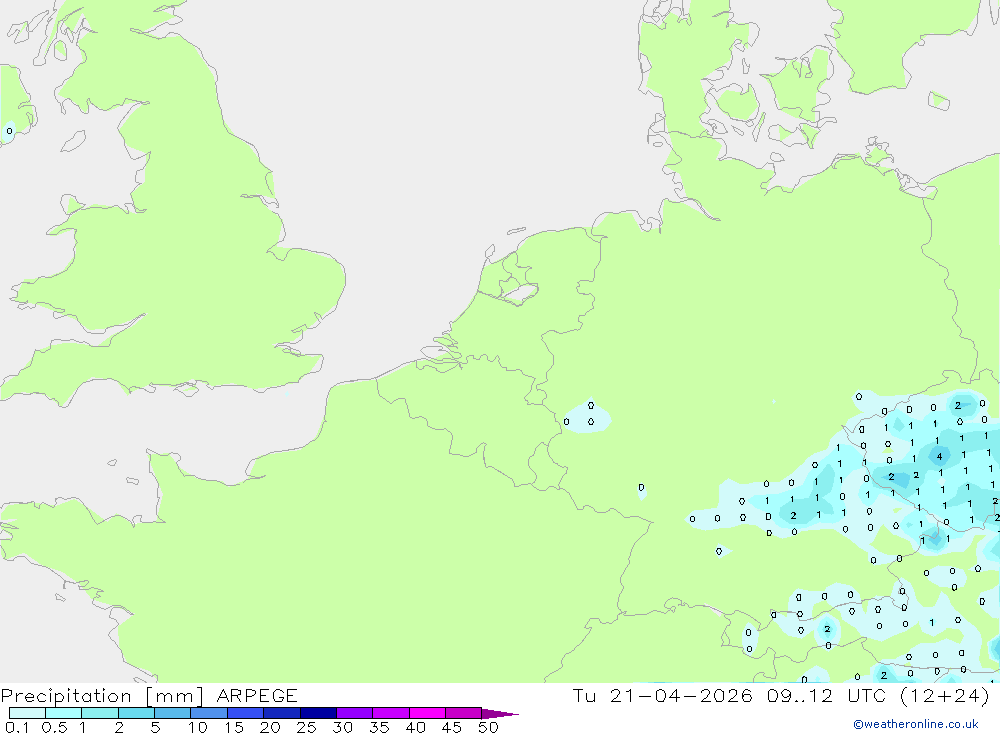Viewport: 1000px width, 733px height.
Task: Click the "[mm]" unit label
Action: tap(175, 696)
